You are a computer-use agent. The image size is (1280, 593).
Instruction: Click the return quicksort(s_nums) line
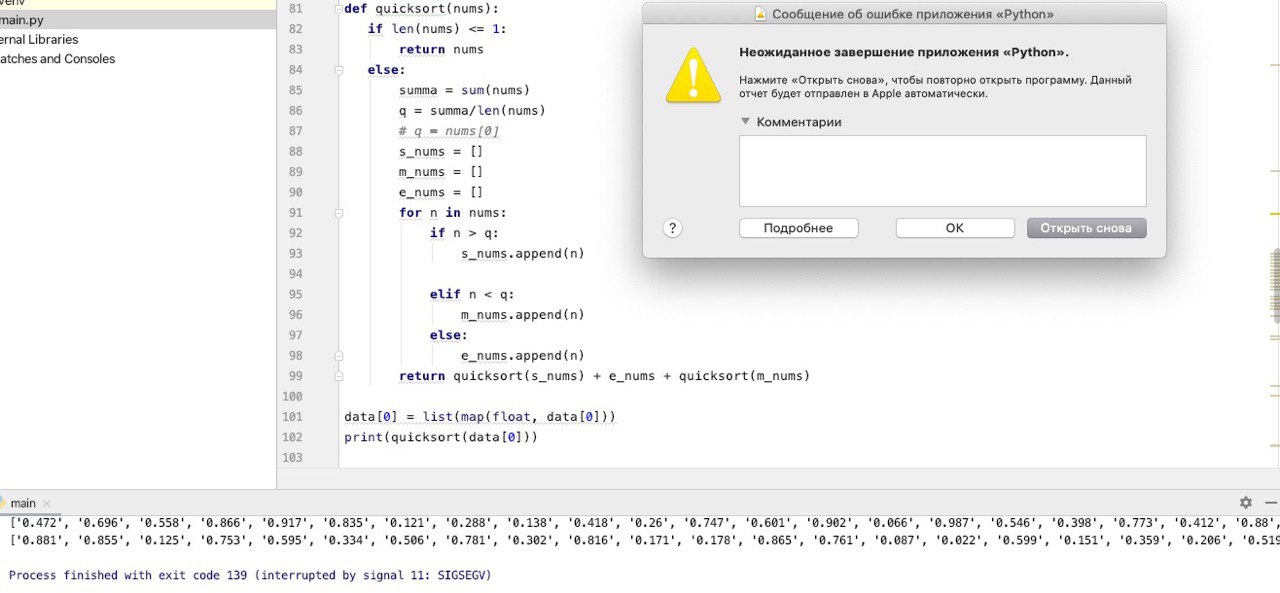[604, 376]
